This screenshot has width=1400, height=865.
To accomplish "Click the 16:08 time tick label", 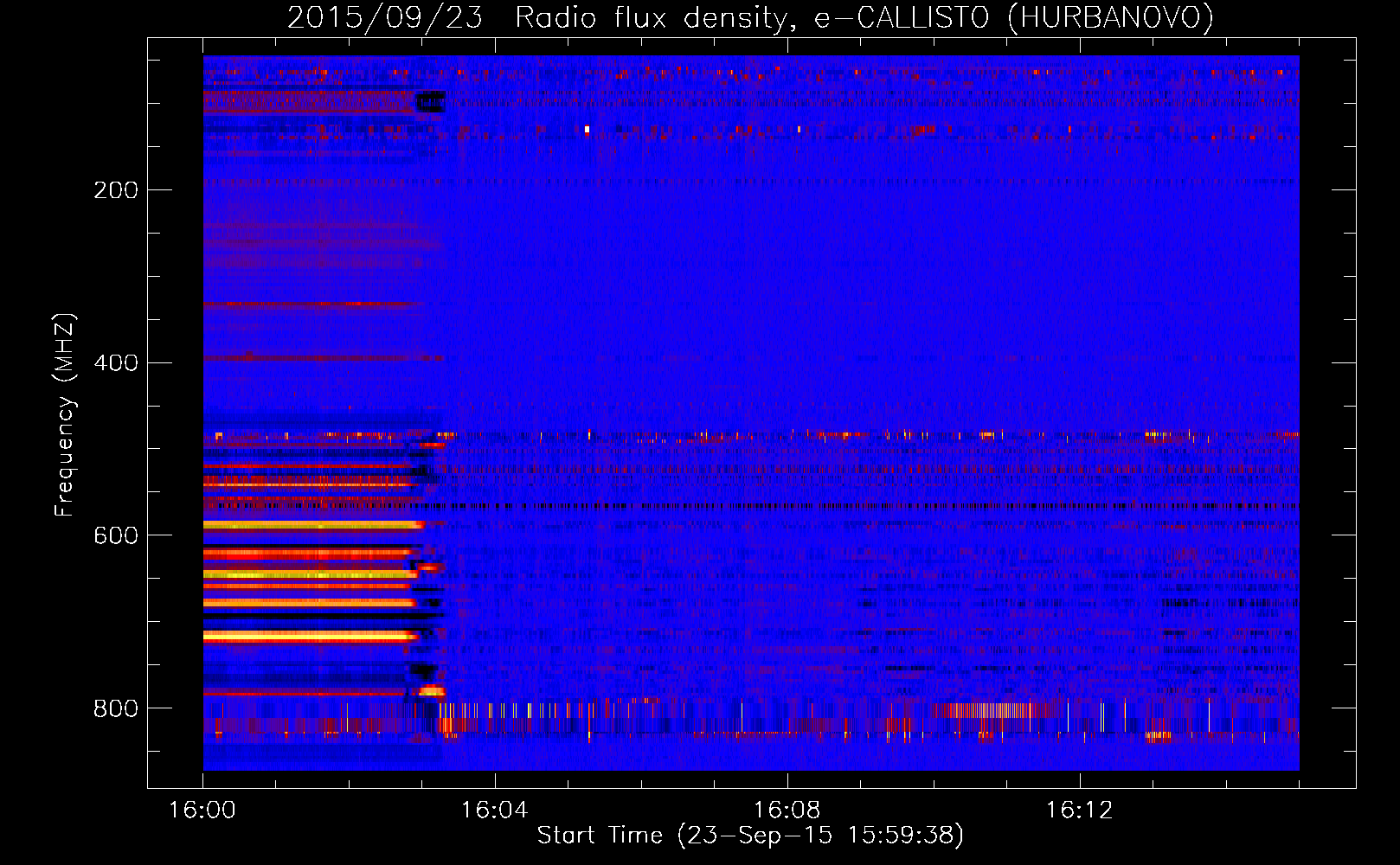I will point(787,811).
